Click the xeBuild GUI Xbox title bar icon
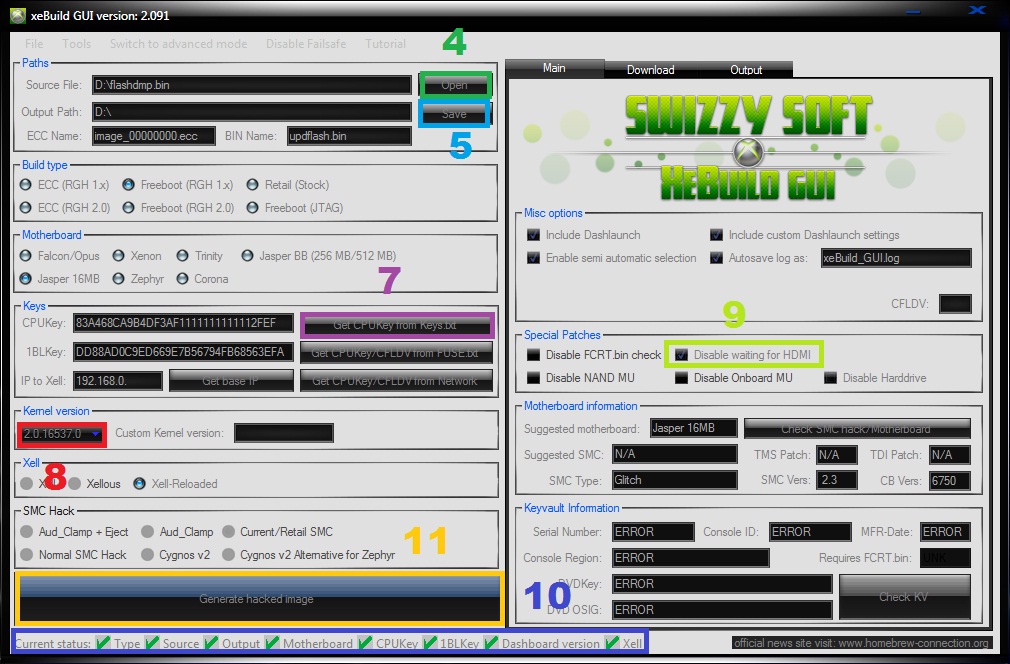The image size is (1010, 664). (18, 15)
